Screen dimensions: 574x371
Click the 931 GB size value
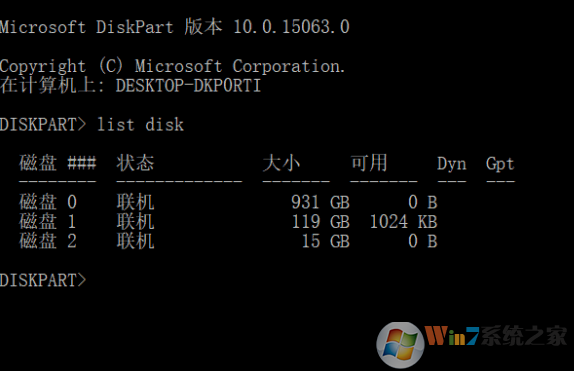pos(320,202)
